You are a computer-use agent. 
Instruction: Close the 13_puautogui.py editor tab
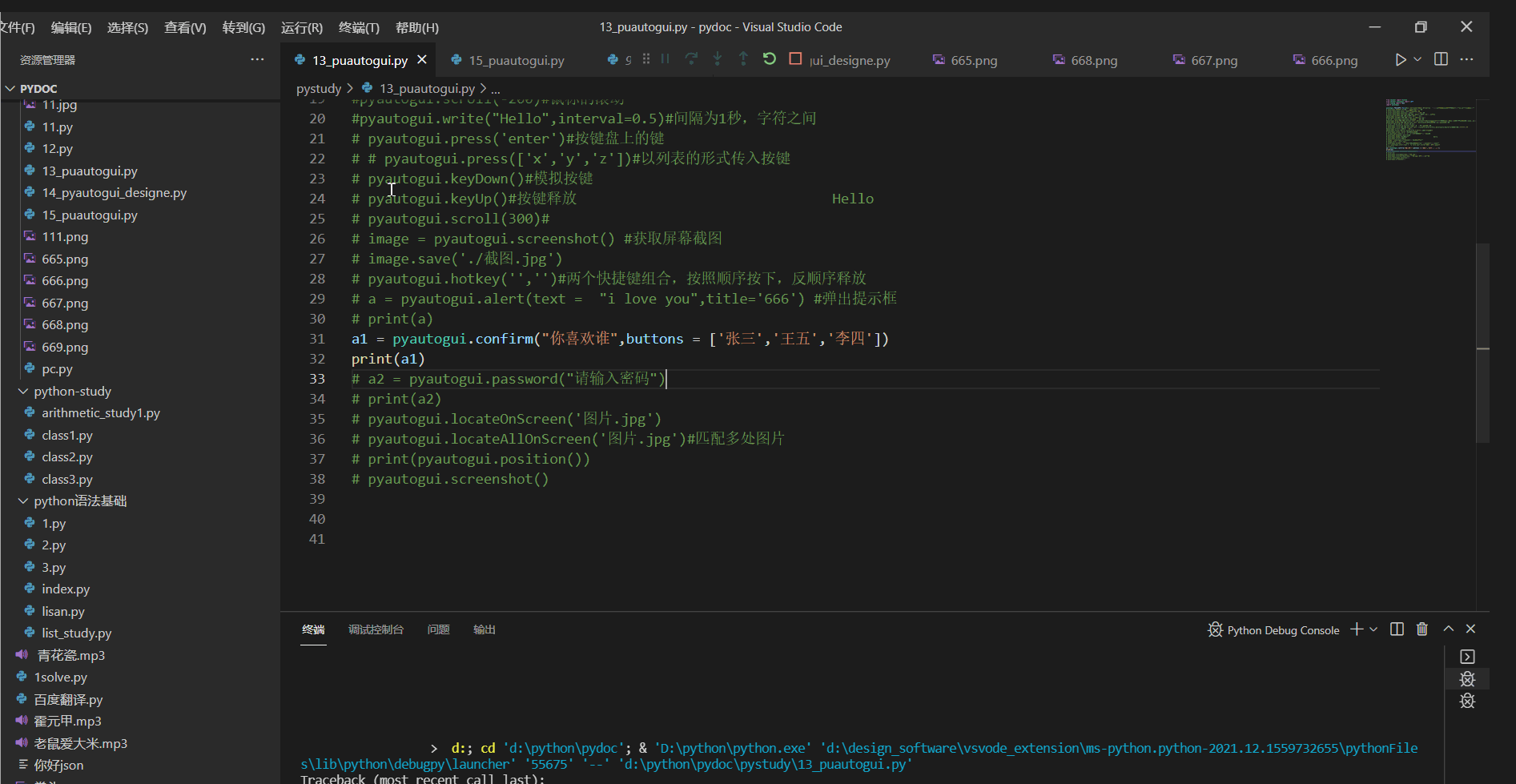click(422, 60)
